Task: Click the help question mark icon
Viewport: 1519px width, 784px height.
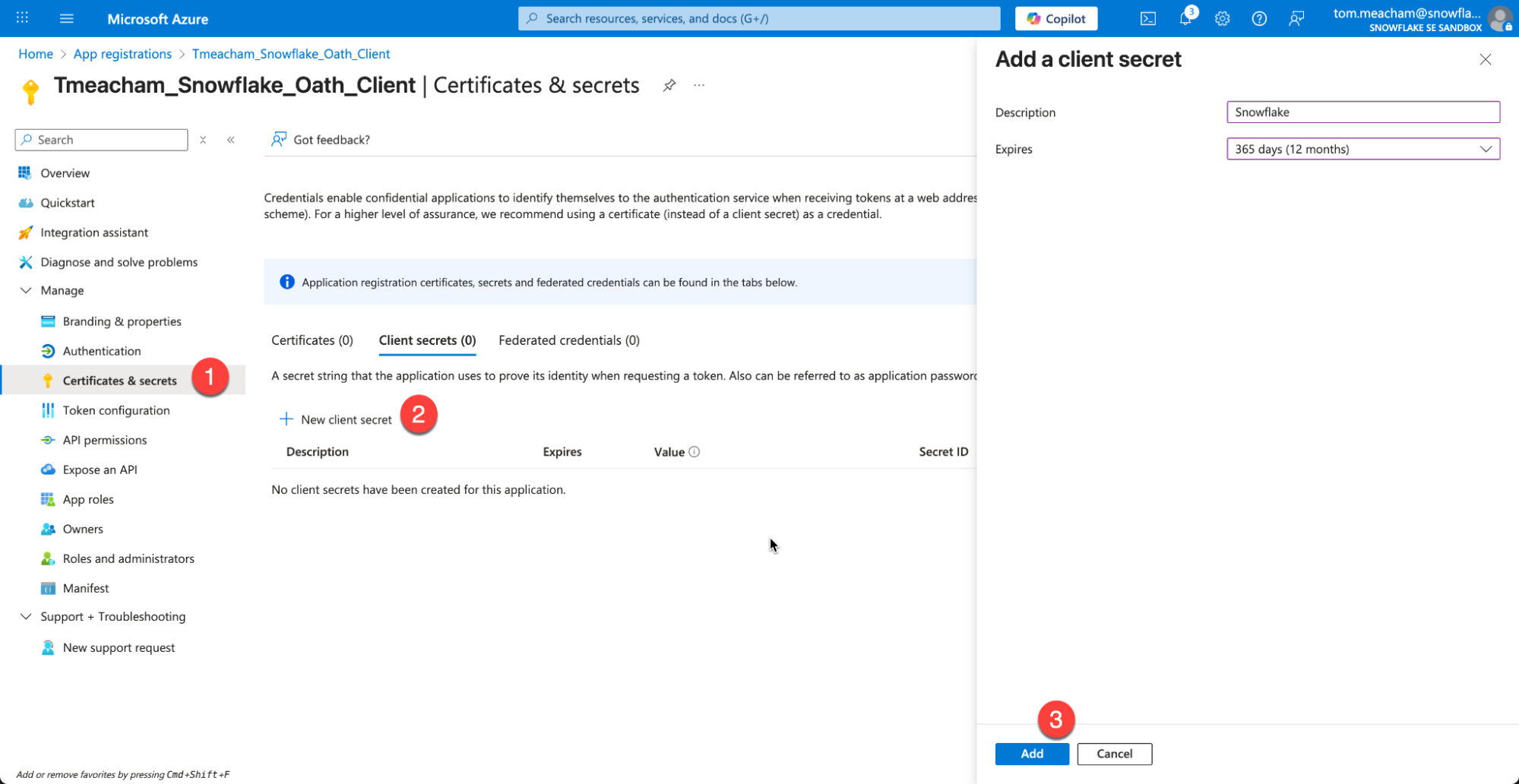Action: [1259, 19]
